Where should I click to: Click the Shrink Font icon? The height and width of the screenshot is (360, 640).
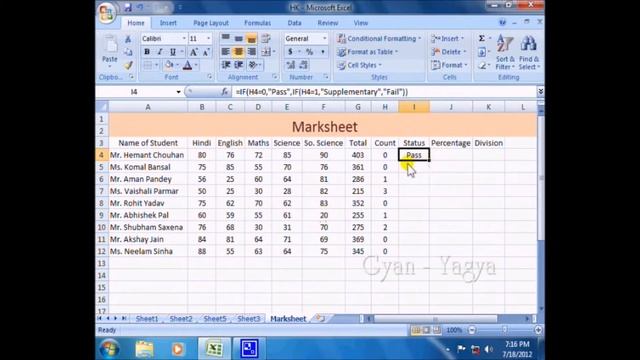click(206, 52)
